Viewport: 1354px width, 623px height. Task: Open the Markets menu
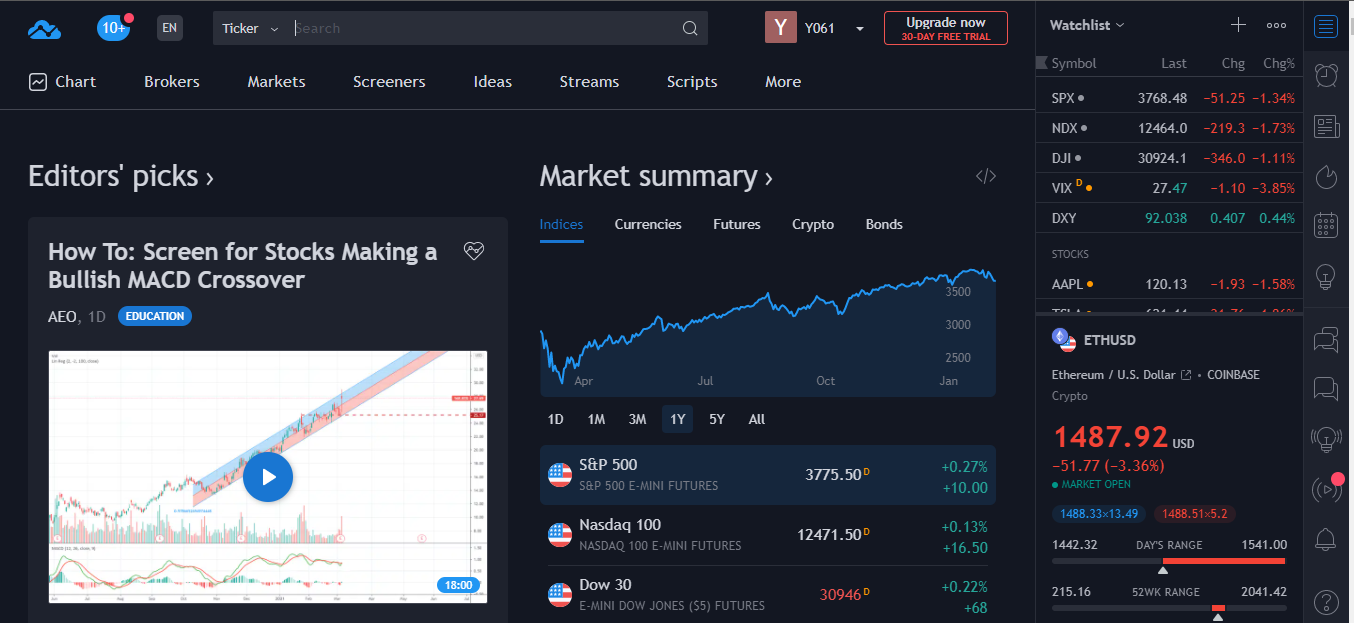(x=277, y=82)
